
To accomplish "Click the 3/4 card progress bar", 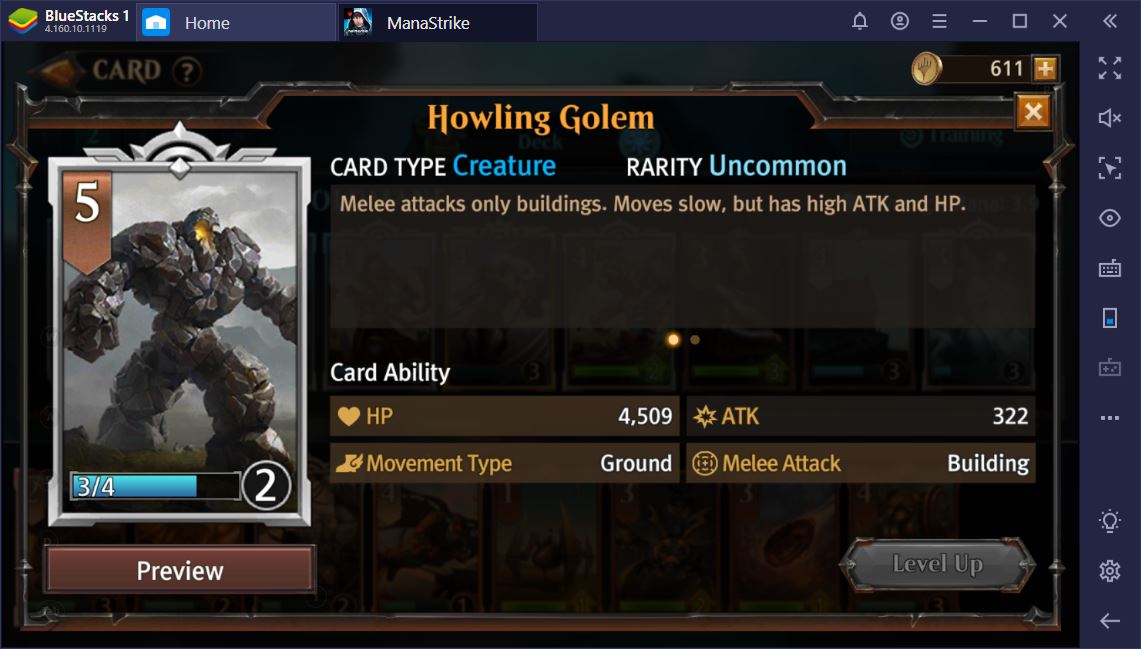I will click(156, 486).
